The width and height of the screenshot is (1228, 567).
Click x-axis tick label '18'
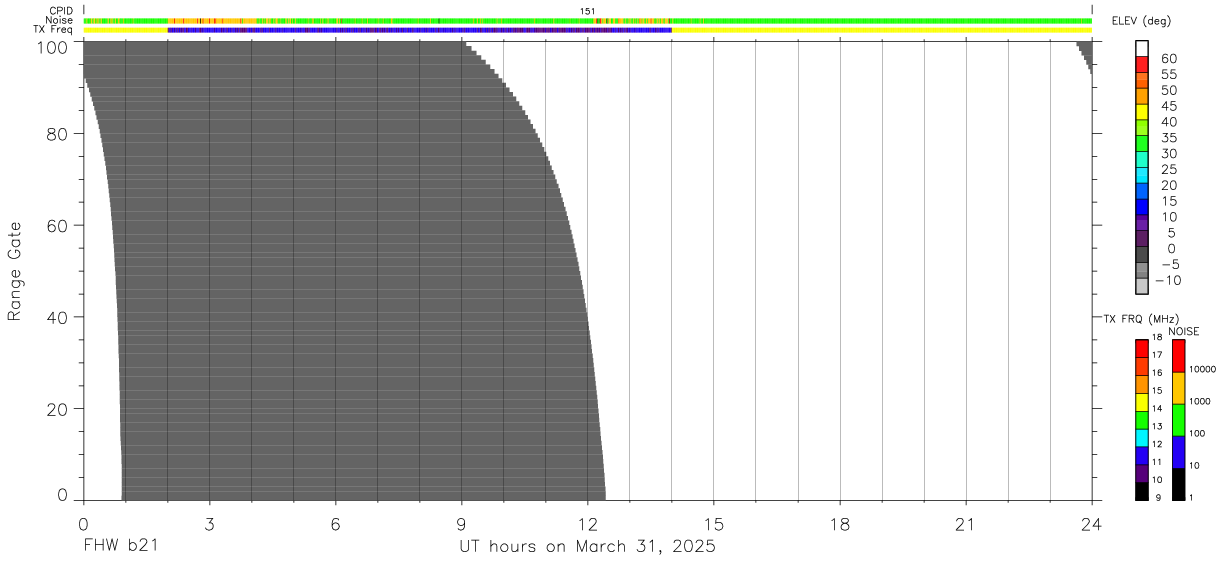click(840, 525)
